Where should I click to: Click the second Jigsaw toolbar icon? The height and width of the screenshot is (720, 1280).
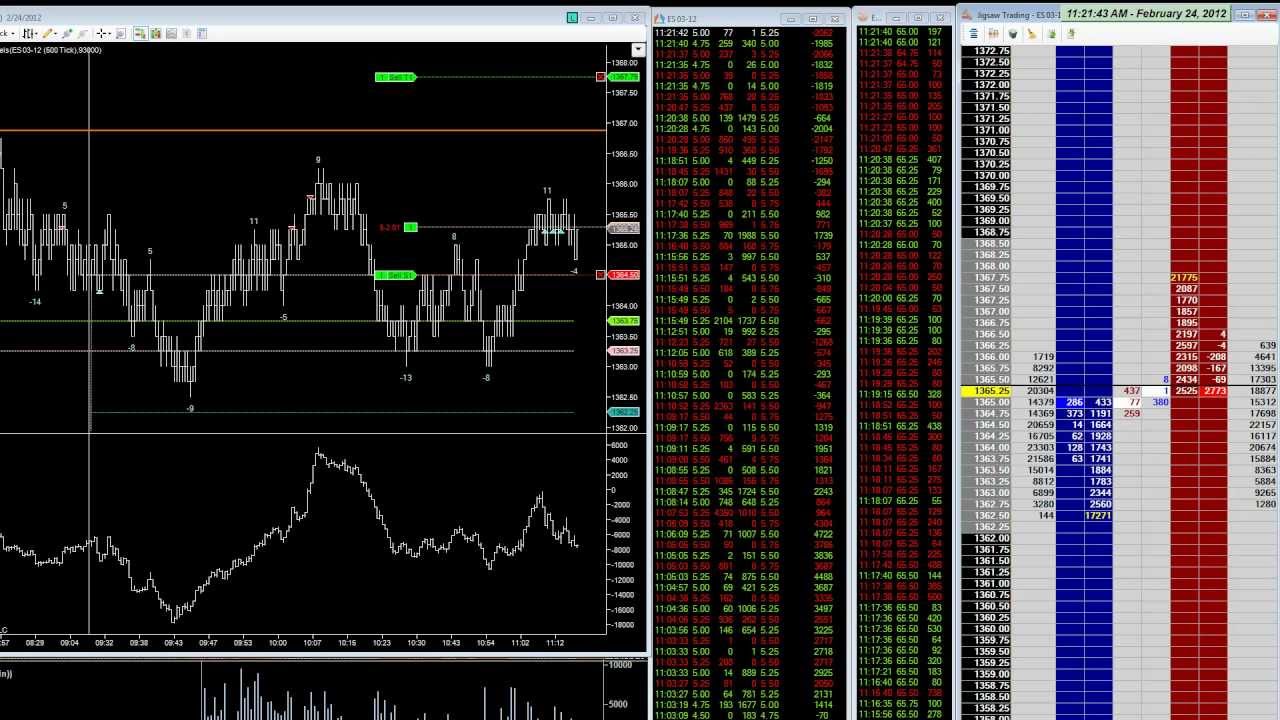(x=993, y=34)
